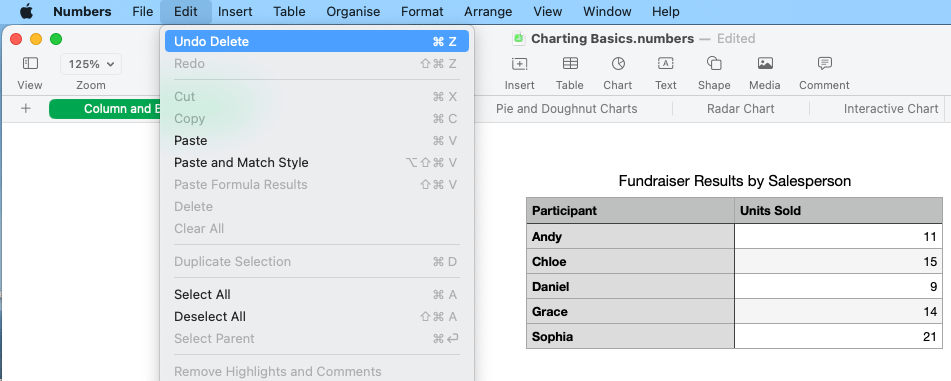Select the Units Sold header cell
Viewport: 951px width, 381px height.
(838, 211)
